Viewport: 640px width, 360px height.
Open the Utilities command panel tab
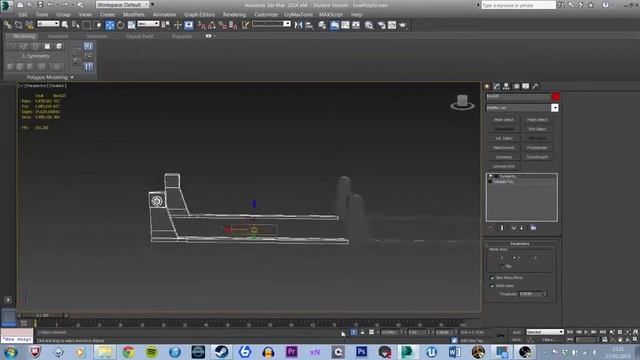pos(536,86)
